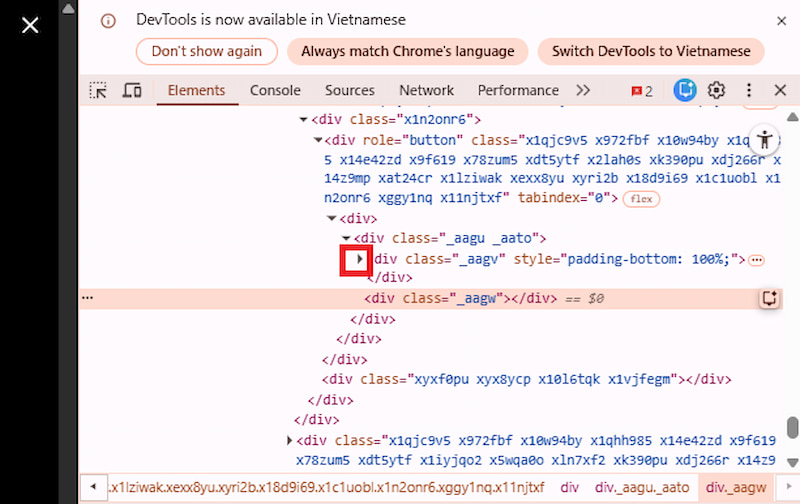Click the "Don't show again" button
Screen dimensions: 800x504
[x=207, y=51]
